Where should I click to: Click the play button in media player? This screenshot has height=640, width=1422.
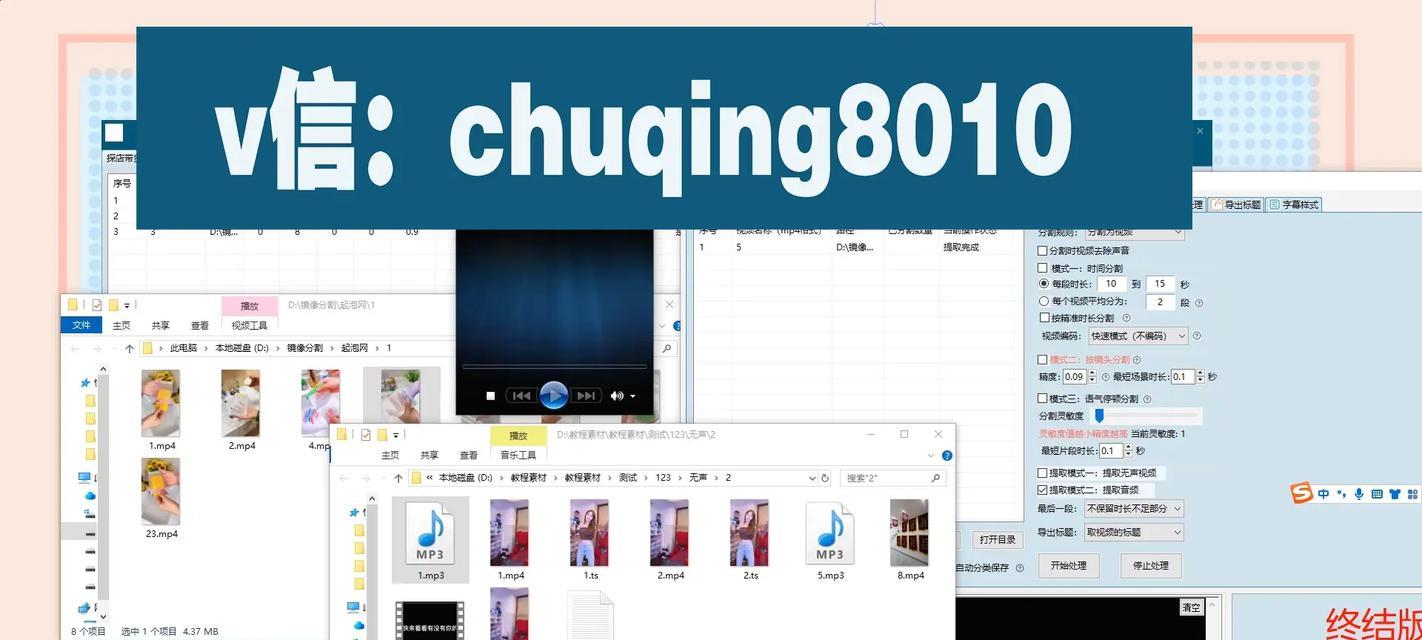[553, 396]
